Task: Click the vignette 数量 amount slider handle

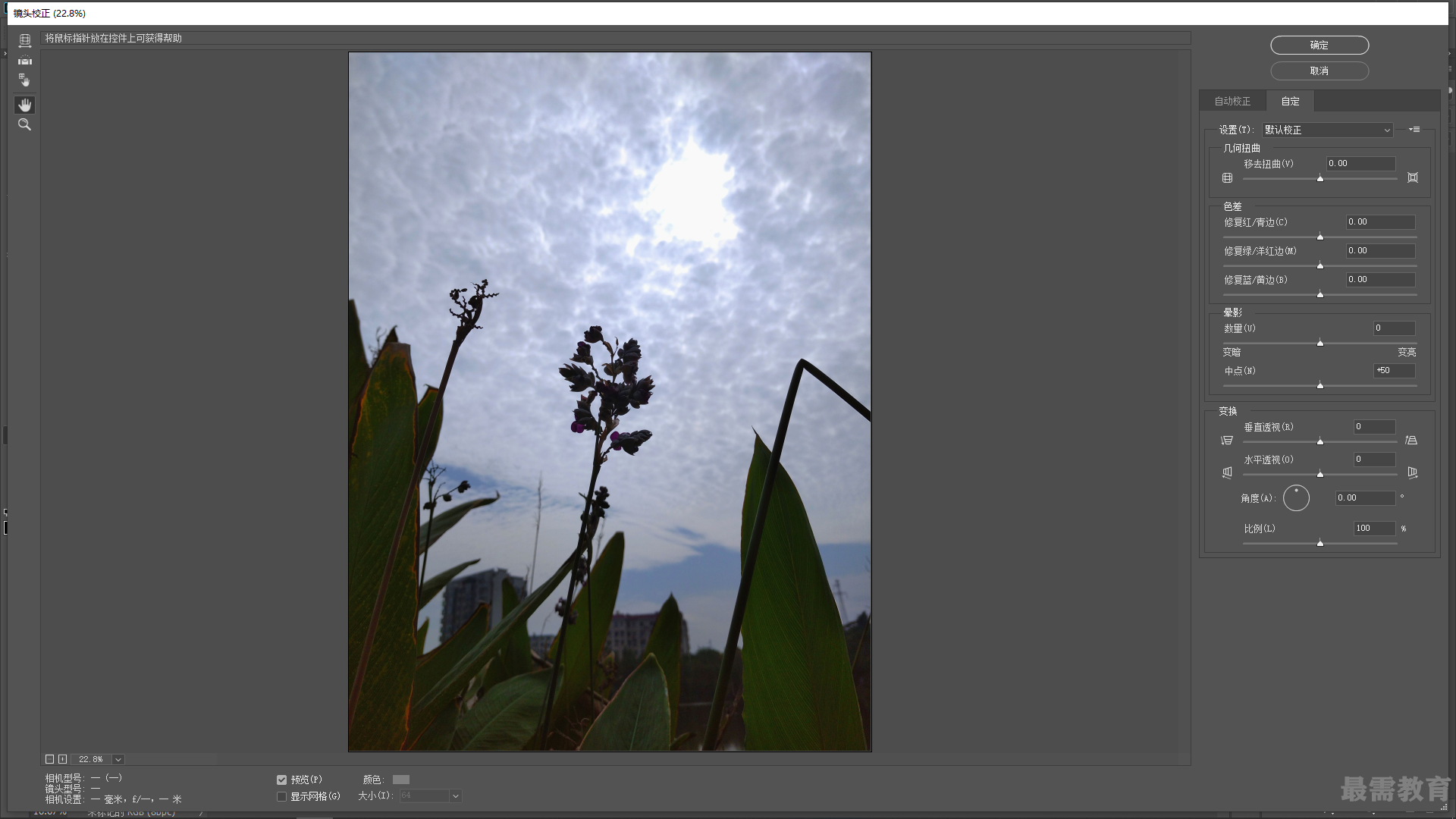Action: coord(1320,343)
